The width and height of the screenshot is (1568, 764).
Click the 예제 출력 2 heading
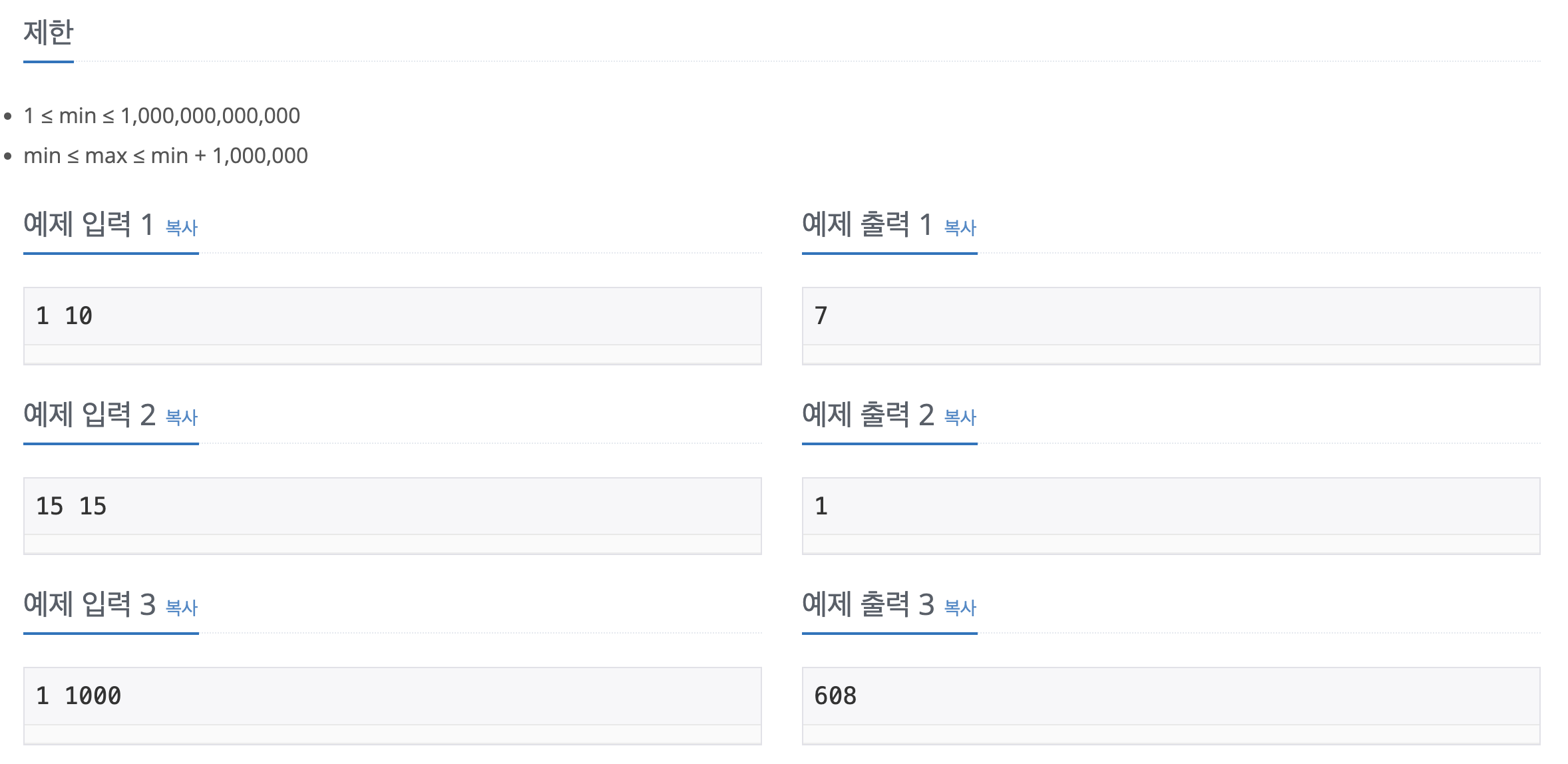pyautogui.click(x=868, y=415)
